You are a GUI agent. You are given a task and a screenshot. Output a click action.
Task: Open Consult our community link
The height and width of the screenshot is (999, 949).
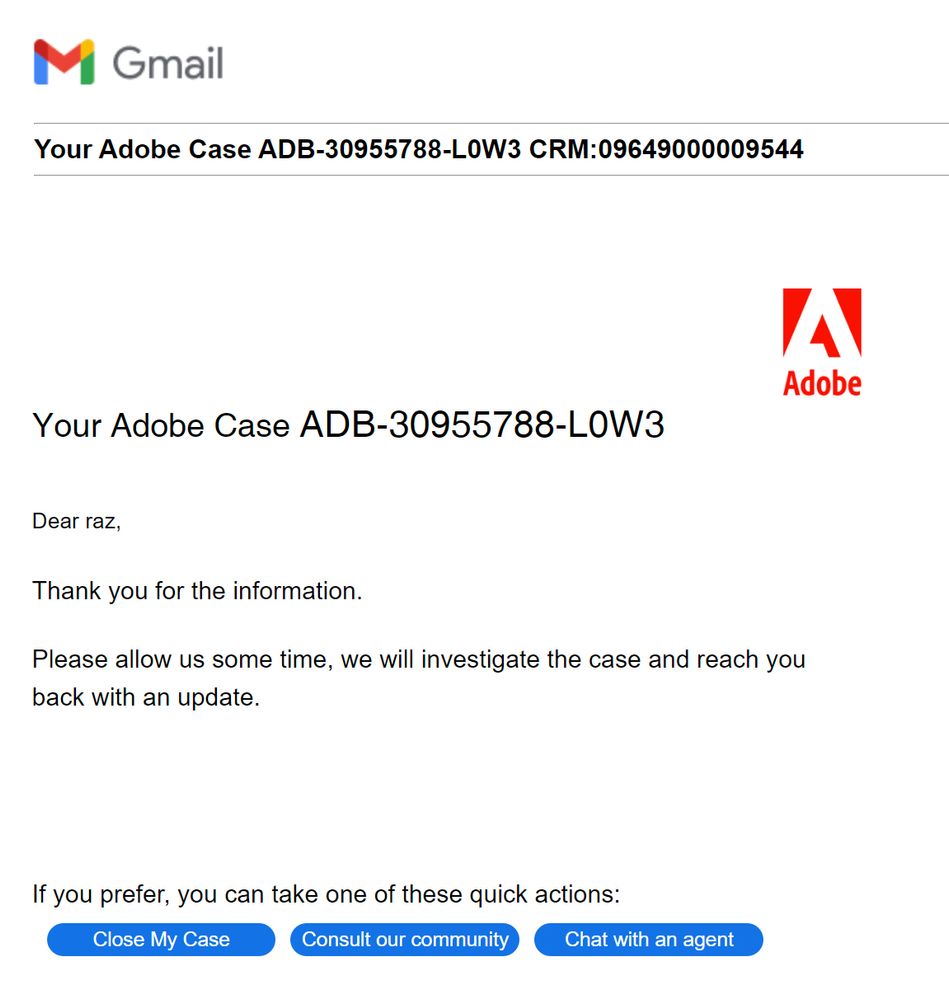(405, 939)
